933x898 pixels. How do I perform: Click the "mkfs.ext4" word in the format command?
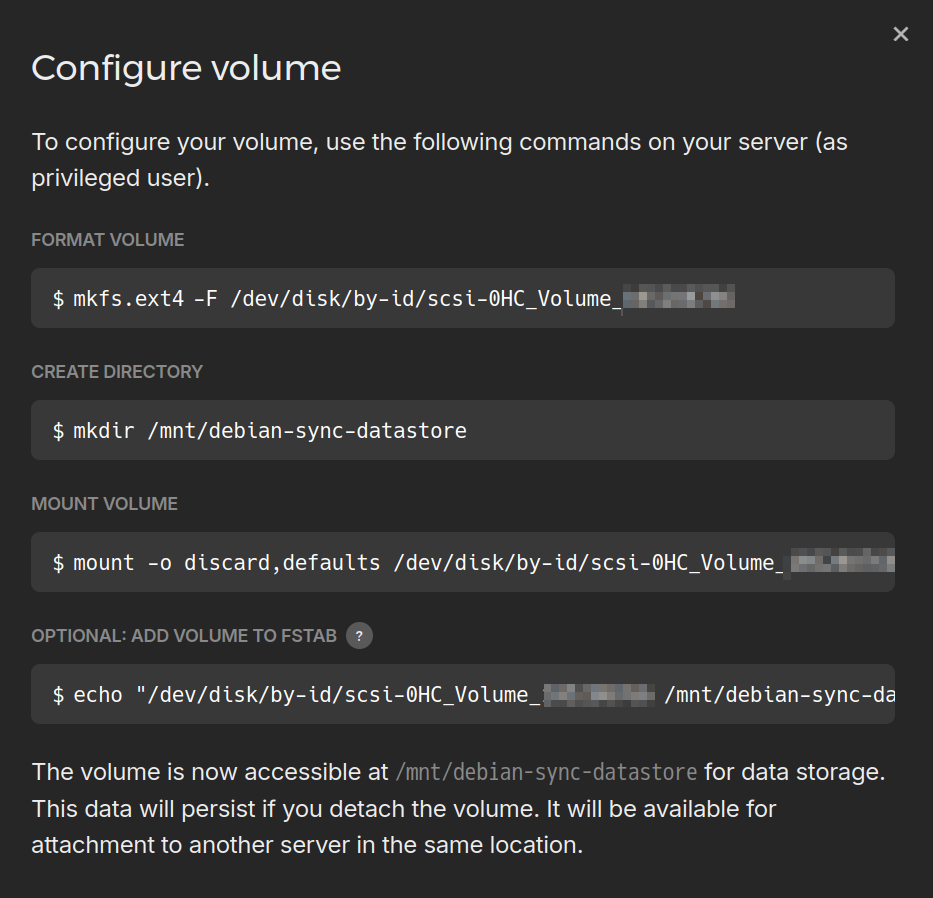[129, 298]
